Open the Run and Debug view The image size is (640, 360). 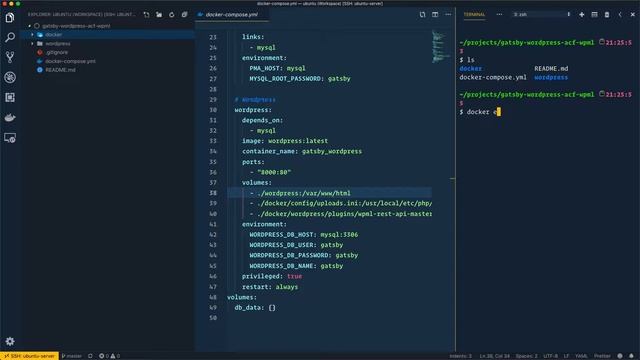click(10, 77)
